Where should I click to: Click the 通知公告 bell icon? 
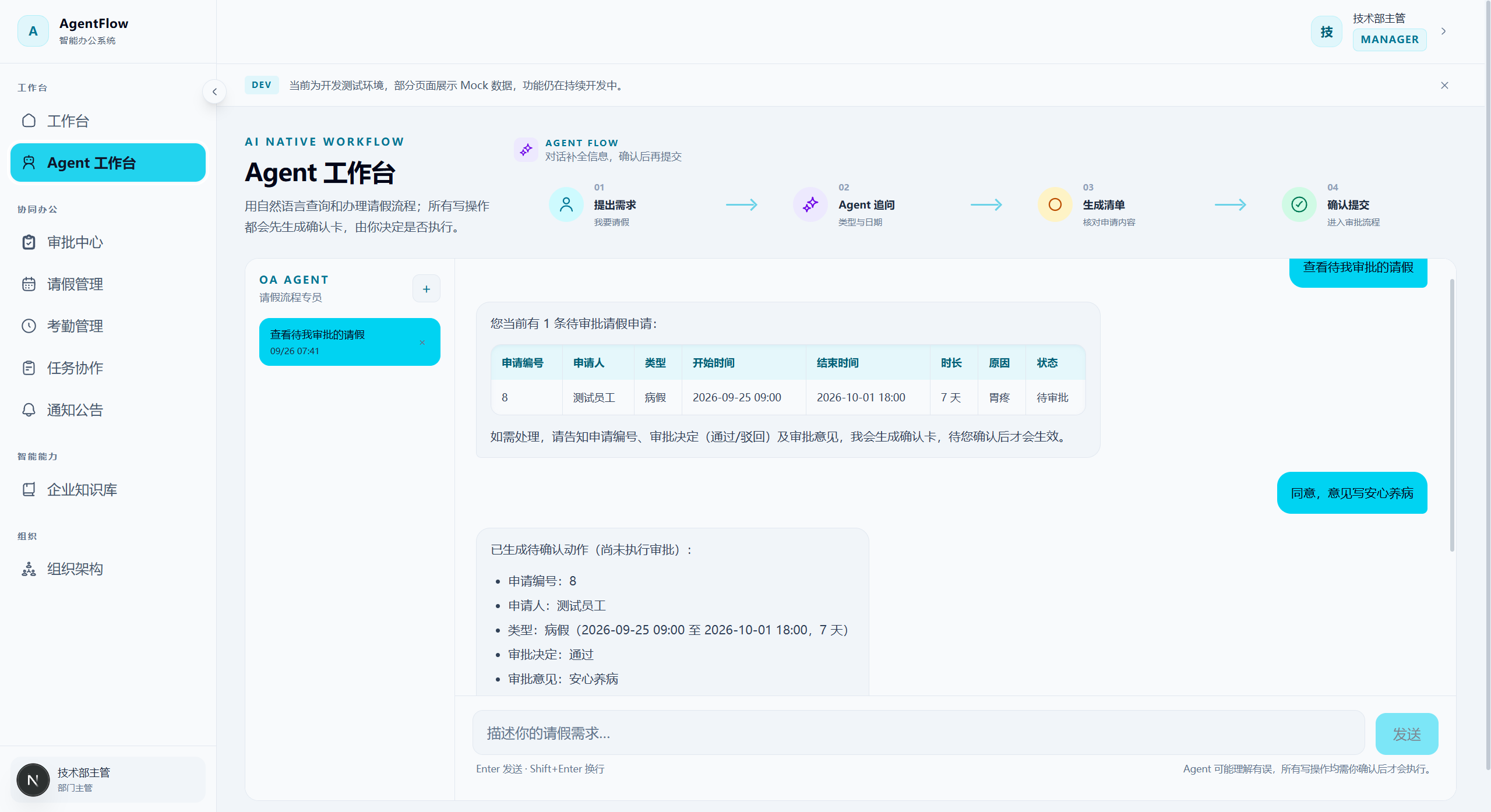coord(29,410)
